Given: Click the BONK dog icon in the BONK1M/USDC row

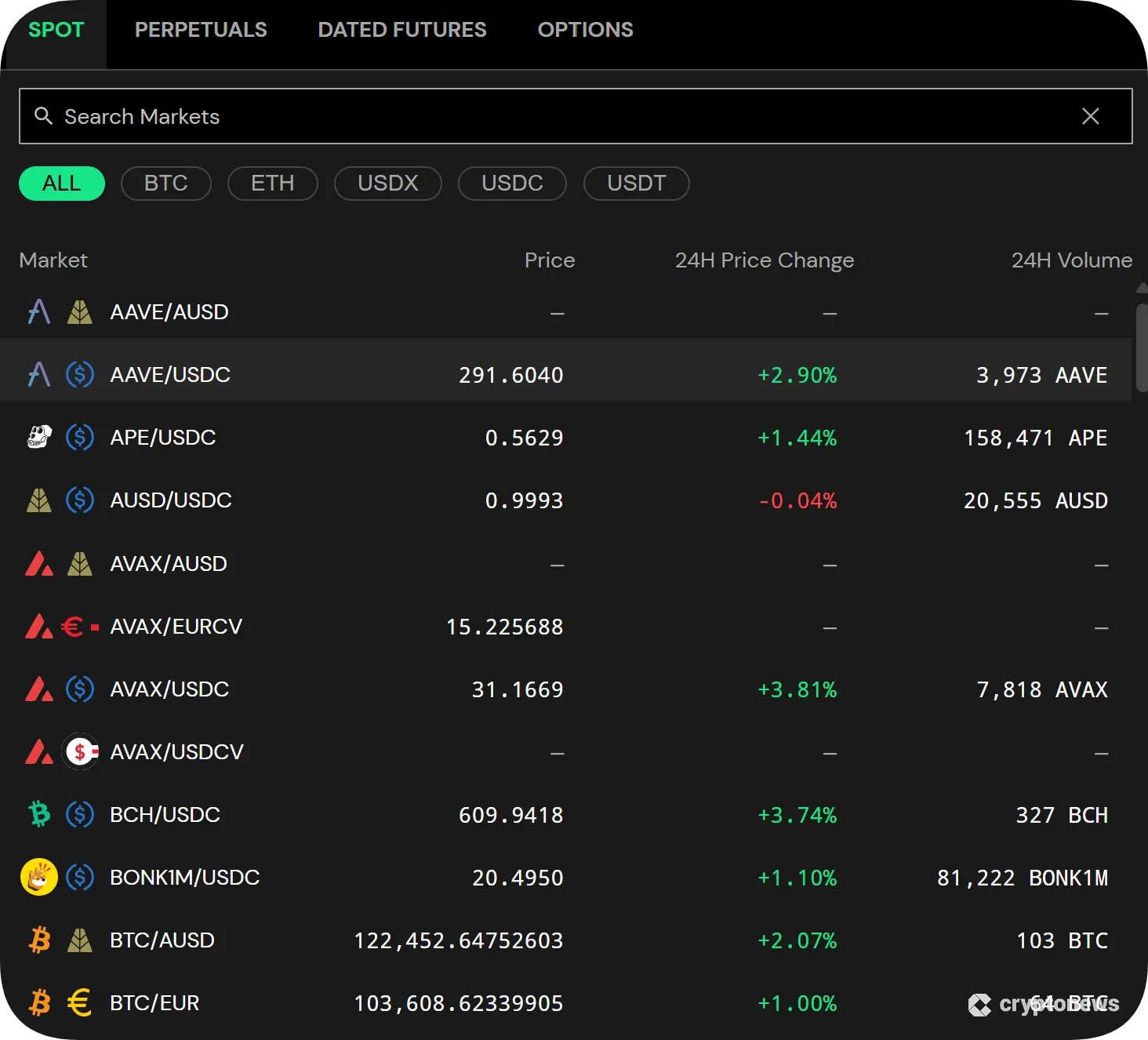Looking at the screenshot, I should click(x=39, y=877).
